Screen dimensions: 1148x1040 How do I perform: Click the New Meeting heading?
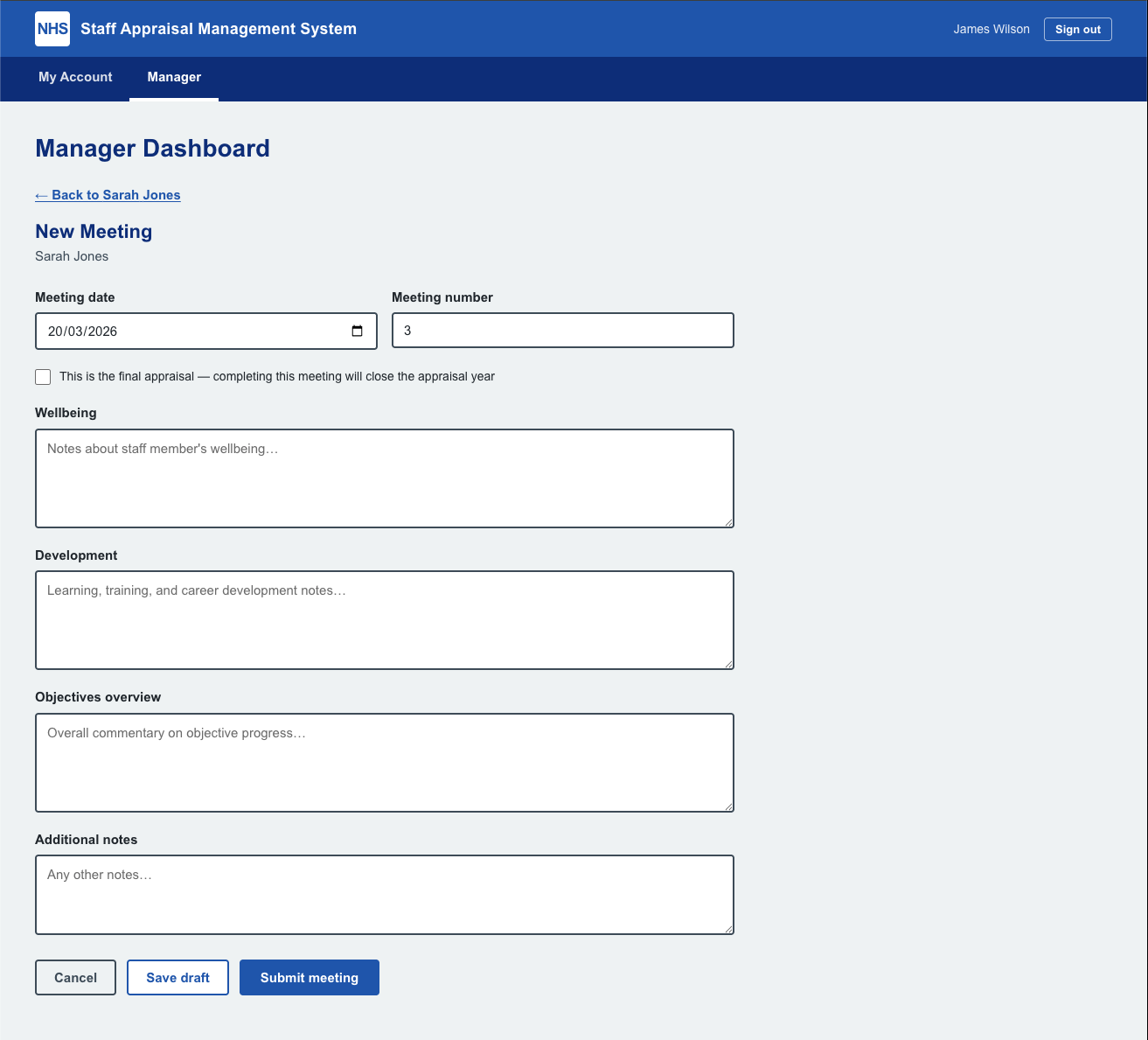click(94, 231)
